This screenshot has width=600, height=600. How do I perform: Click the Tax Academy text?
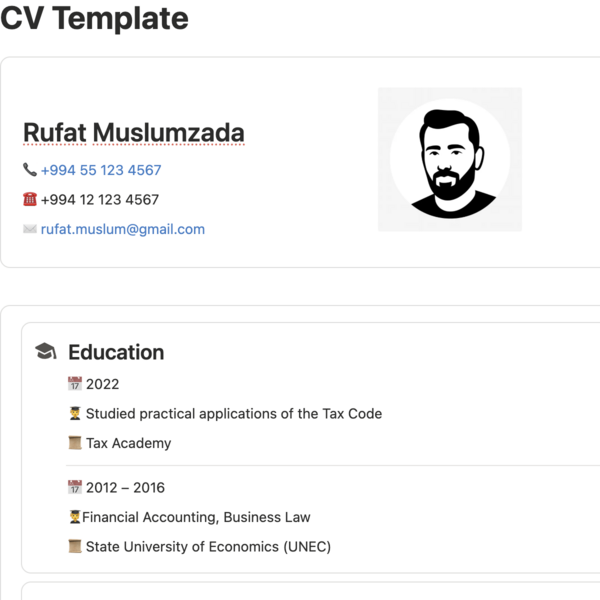128,443
